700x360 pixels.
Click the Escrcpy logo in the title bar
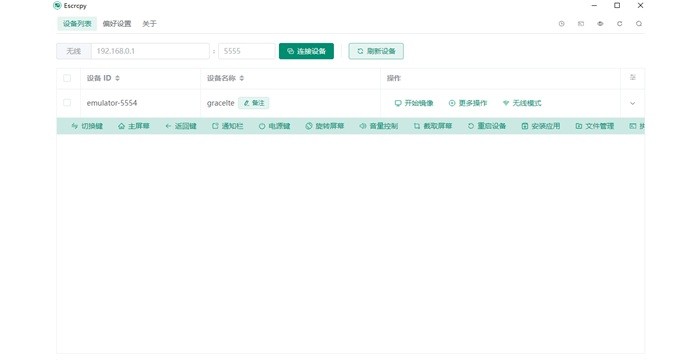click(x=57, y=5)
